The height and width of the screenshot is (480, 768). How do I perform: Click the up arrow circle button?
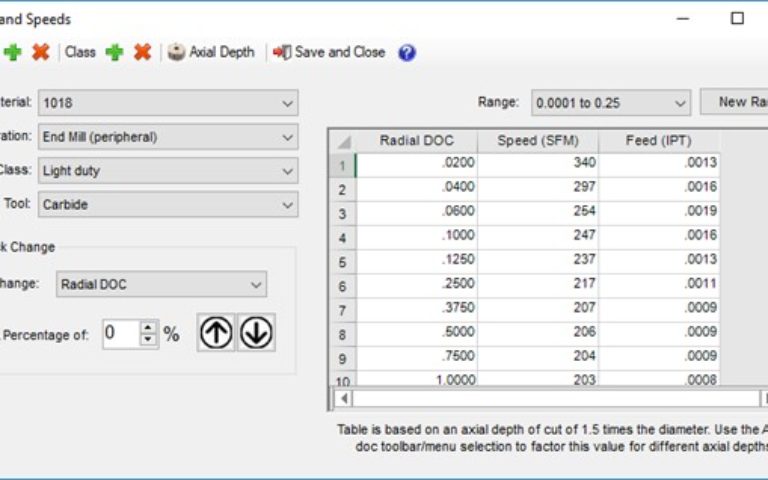216,333
